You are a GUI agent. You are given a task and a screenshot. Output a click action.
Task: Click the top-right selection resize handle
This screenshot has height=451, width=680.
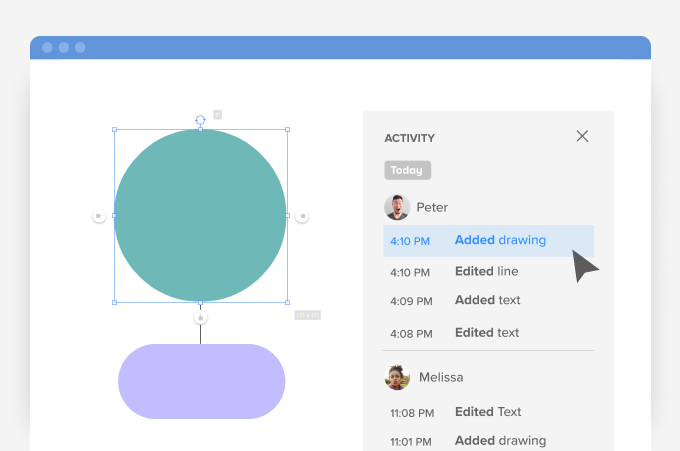pyautogui.click(x=287, y=130)
